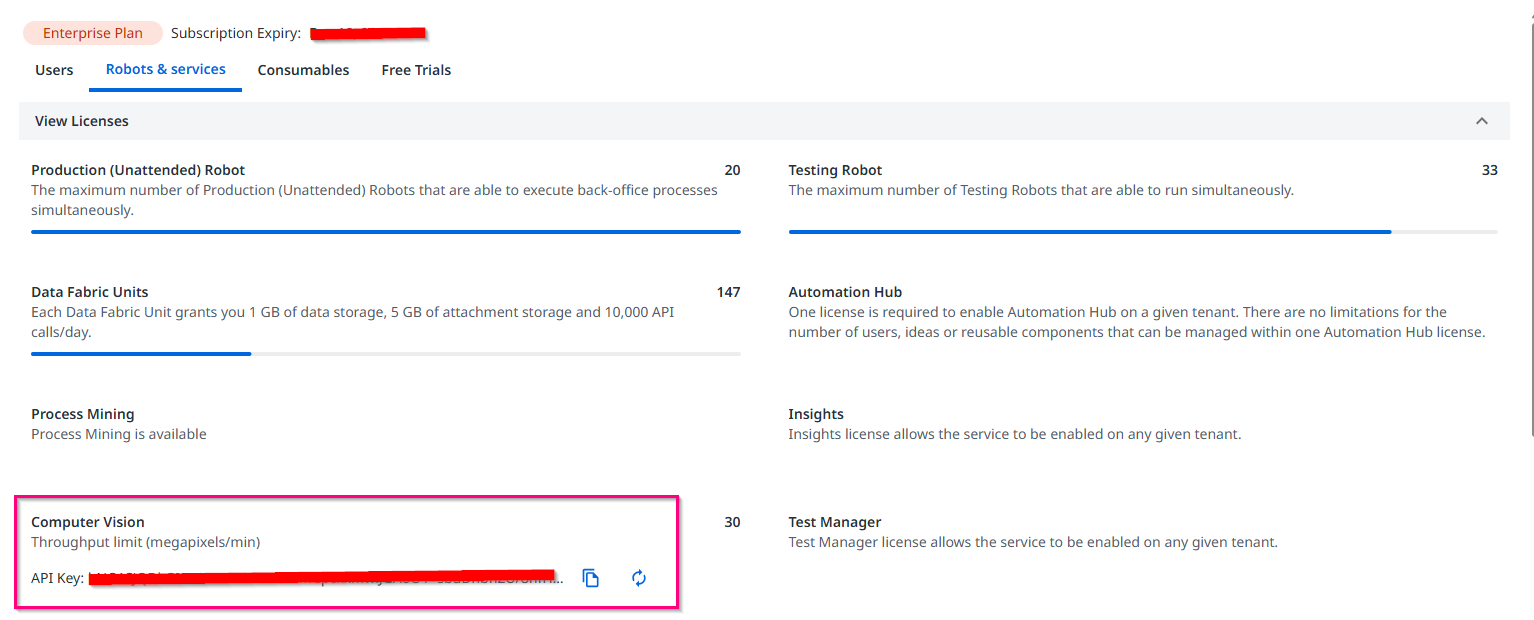Click the Enterprise Plan badge

pos(93,33)
